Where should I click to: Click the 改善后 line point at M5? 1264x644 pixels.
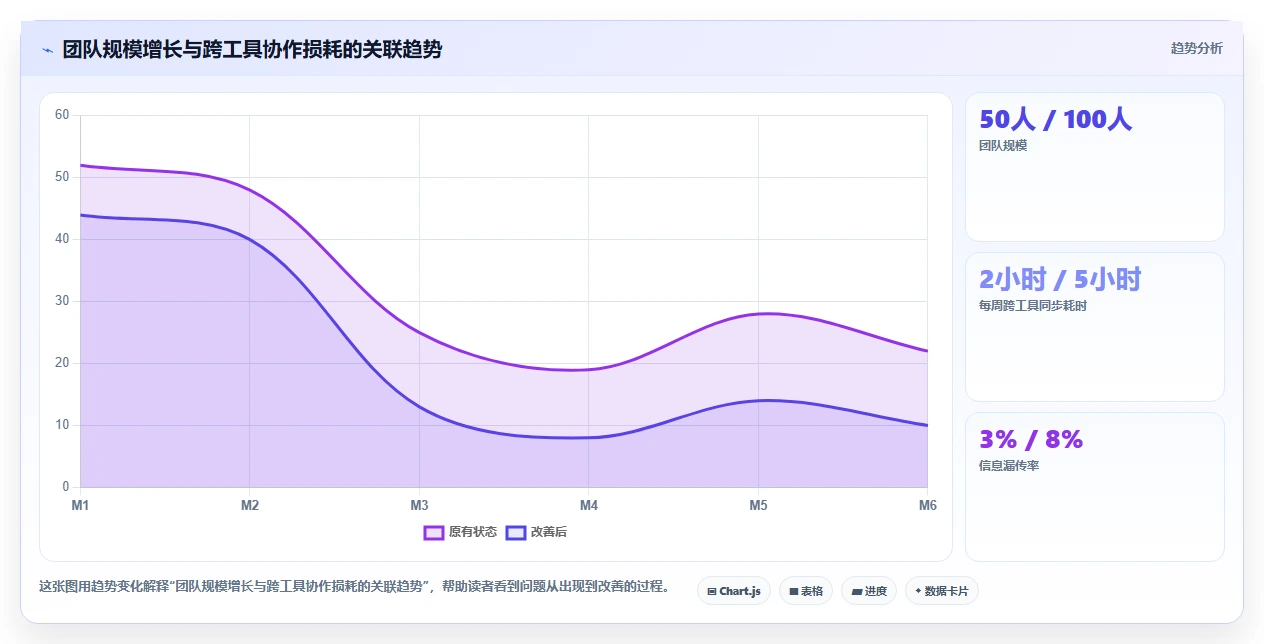[x=758, y=401]
